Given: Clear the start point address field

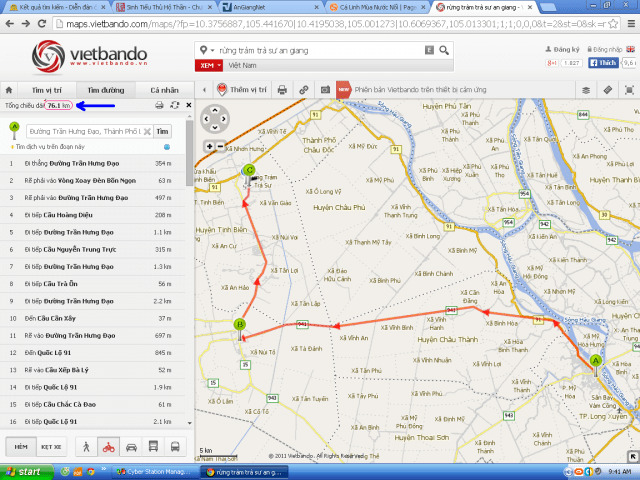Looking at the screenshot, I should (147, 131).
